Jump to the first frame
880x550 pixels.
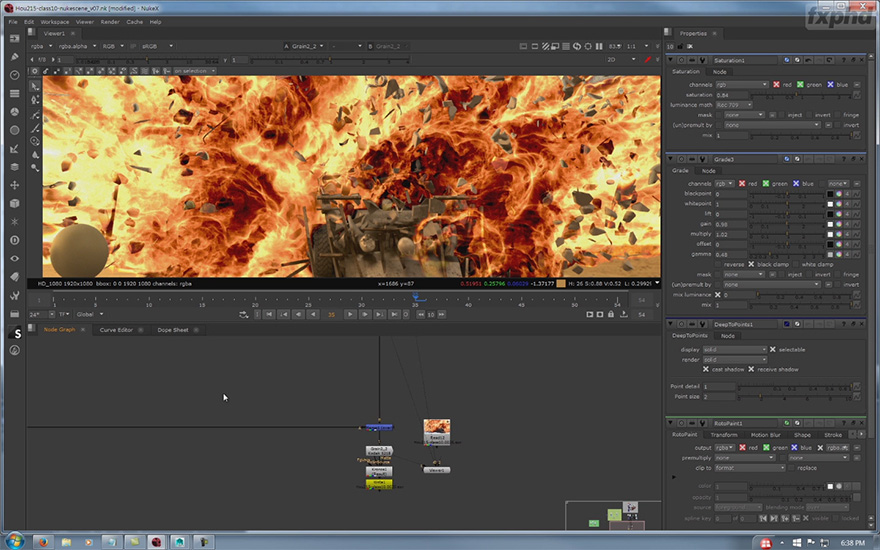click(269, 314)
